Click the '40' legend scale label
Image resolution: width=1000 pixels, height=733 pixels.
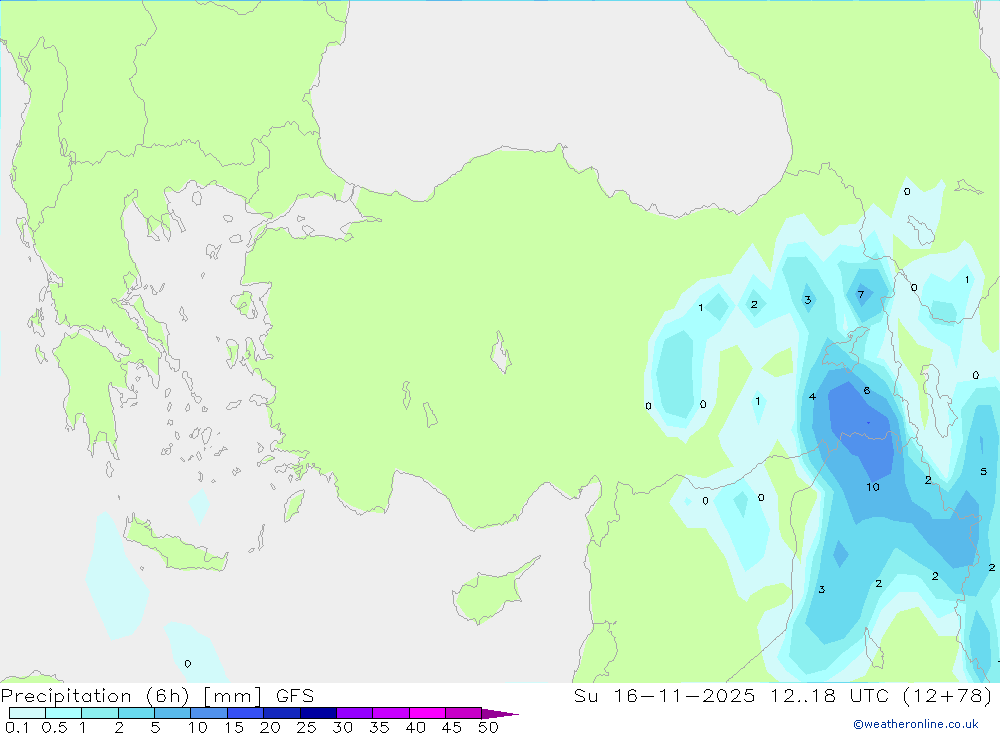[415, 727]
